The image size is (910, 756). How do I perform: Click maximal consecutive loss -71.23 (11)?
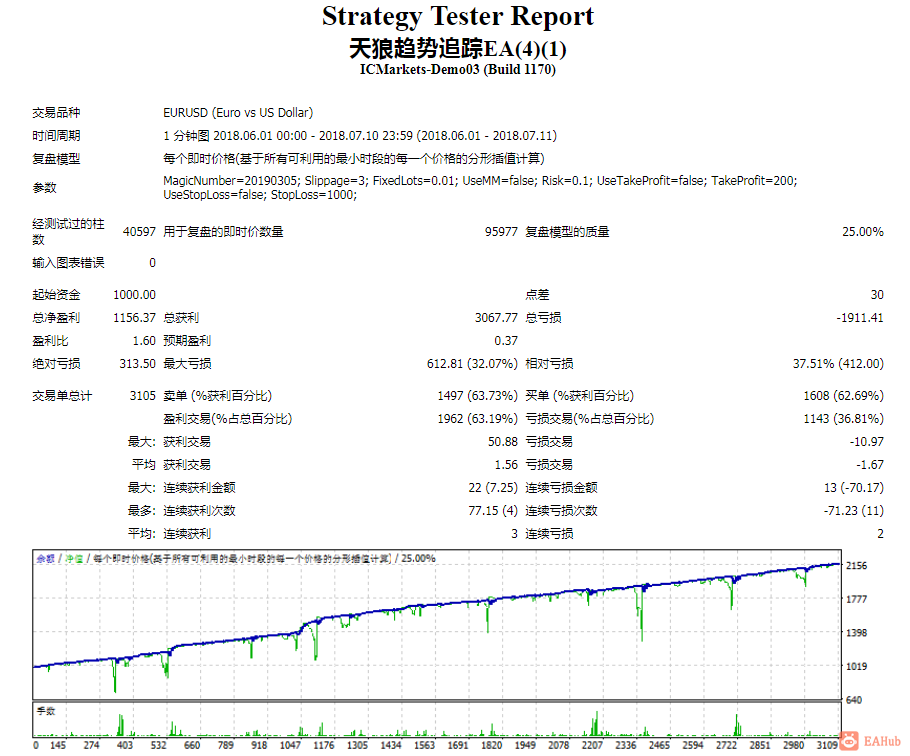(854, 511)
